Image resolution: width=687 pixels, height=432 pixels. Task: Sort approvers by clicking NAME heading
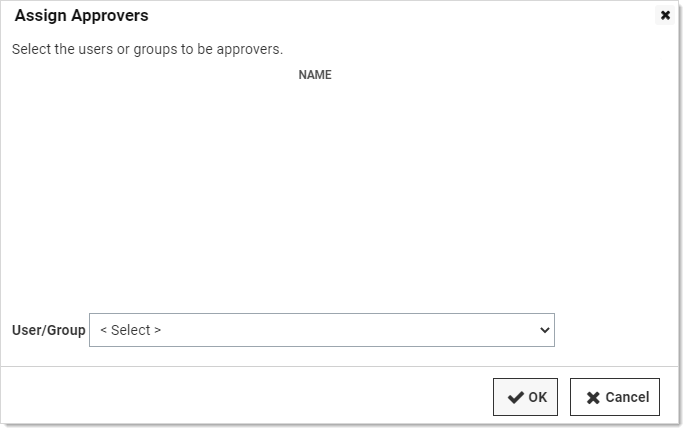pyautogui.click(x=315, y=75)
